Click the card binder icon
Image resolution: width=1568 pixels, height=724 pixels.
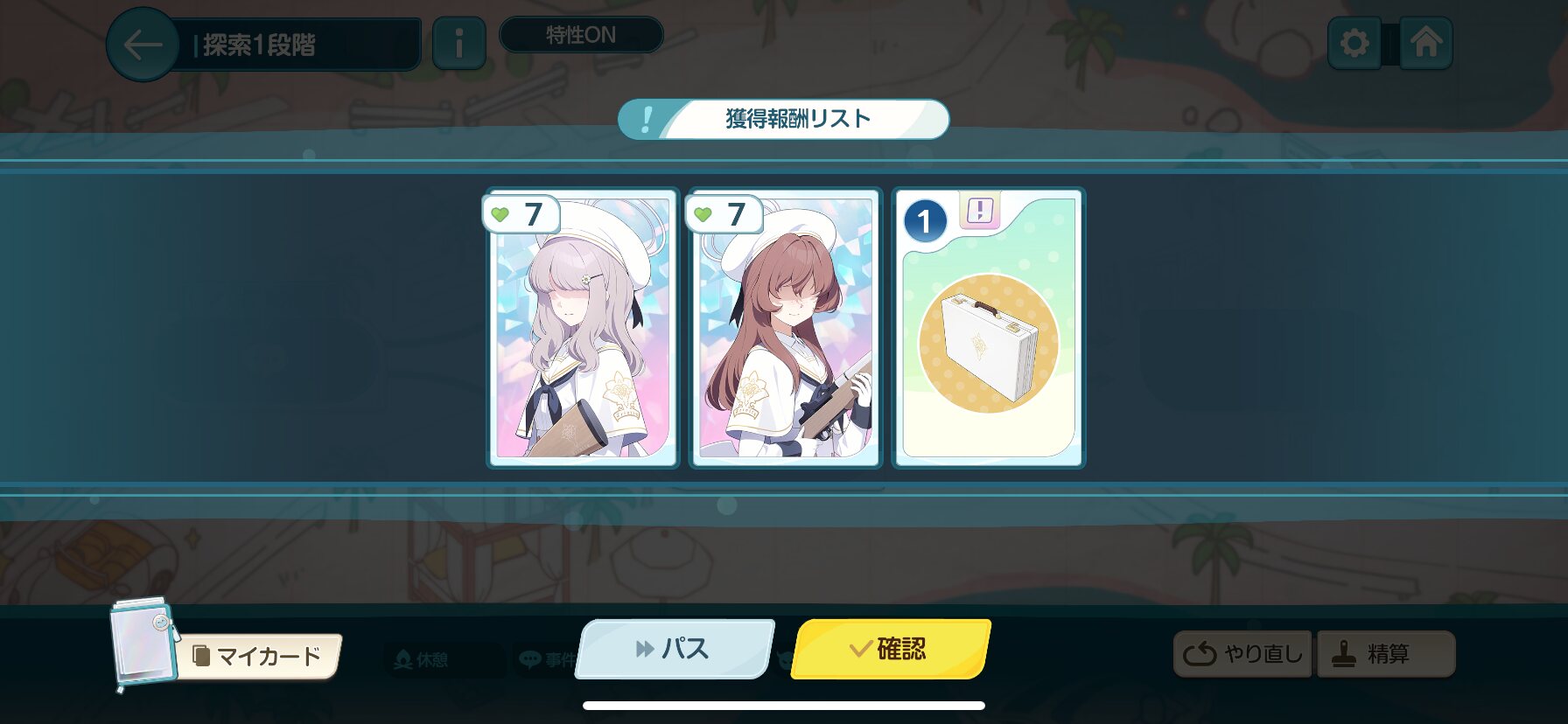pos(143,644)
